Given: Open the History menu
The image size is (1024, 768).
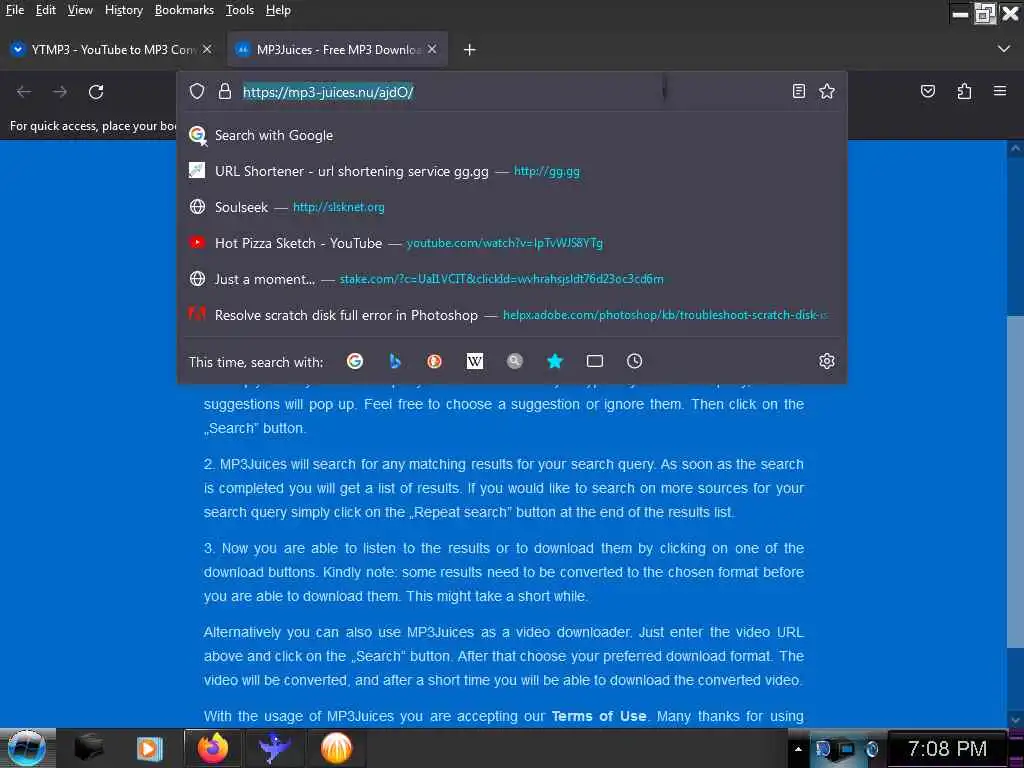Looking at the screenshot, I should [123, 10].
